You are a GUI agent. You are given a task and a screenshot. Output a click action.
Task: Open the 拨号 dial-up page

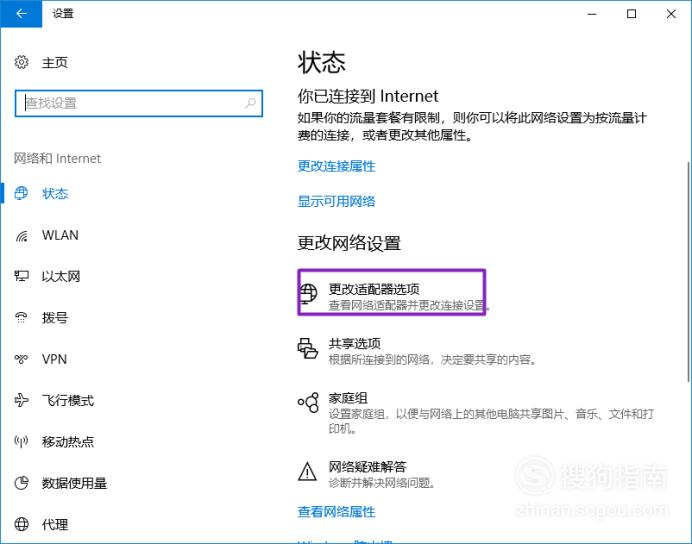click(x=55, y=318)
